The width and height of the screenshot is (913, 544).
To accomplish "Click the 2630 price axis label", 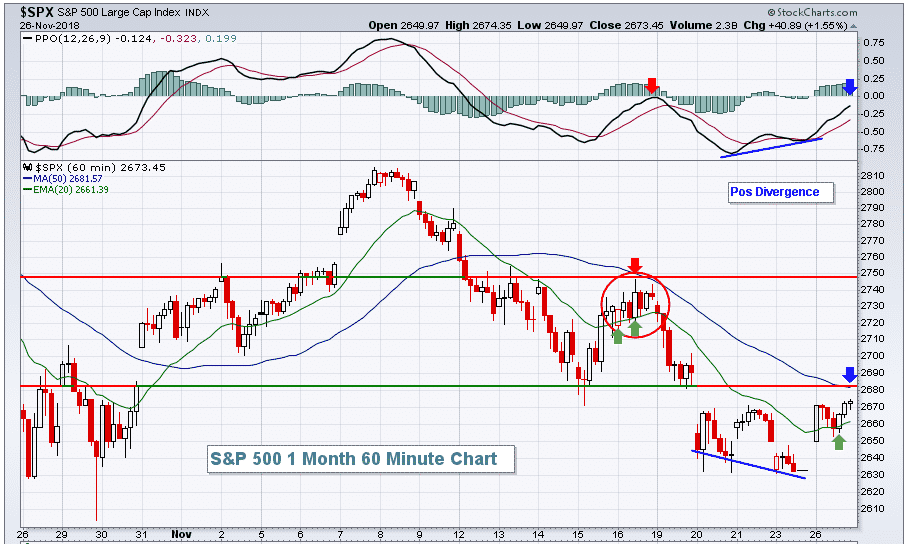I will (x=872, y=475).
